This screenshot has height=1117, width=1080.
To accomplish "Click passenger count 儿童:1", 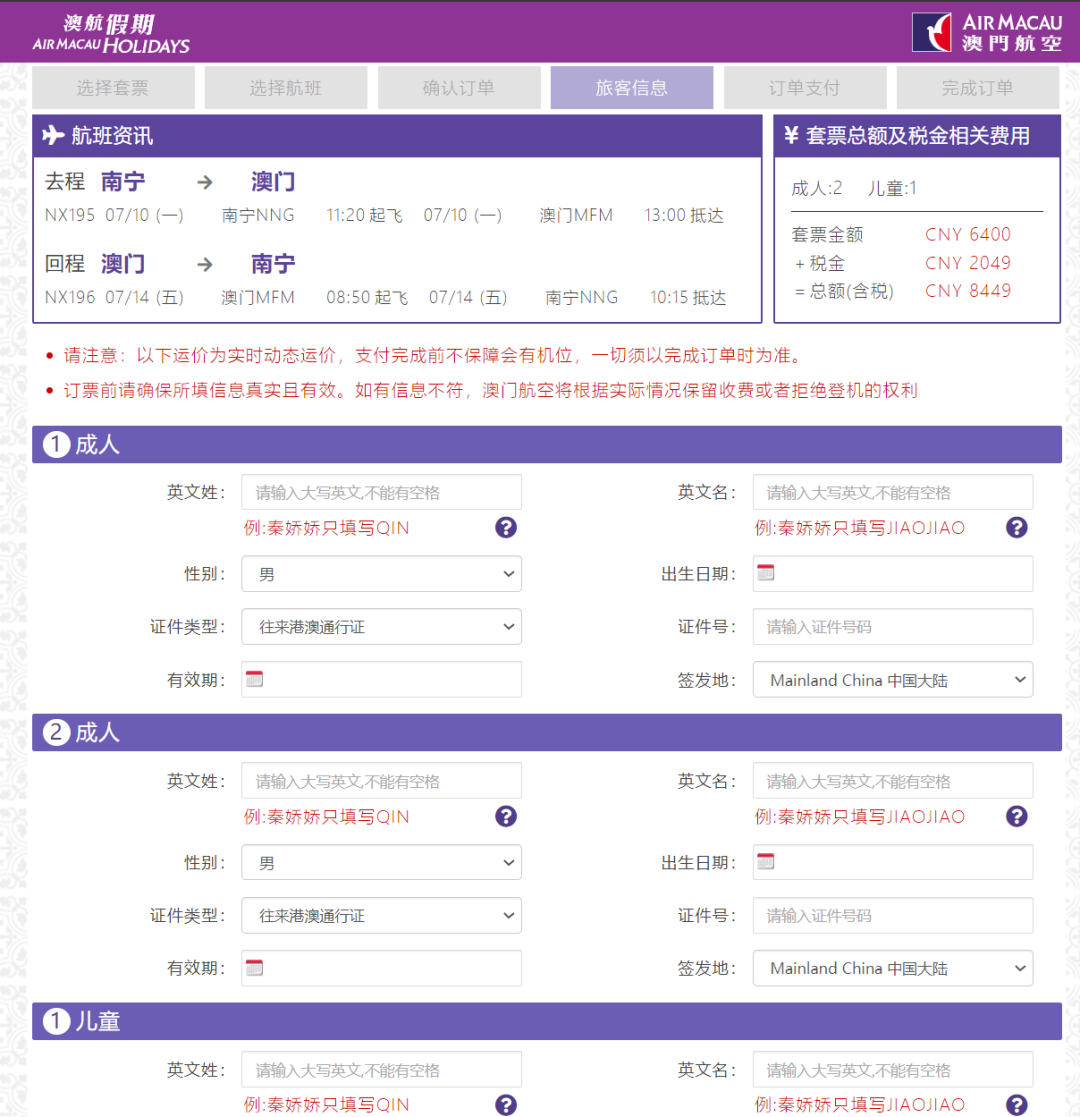I will click(x=892, y=188).
